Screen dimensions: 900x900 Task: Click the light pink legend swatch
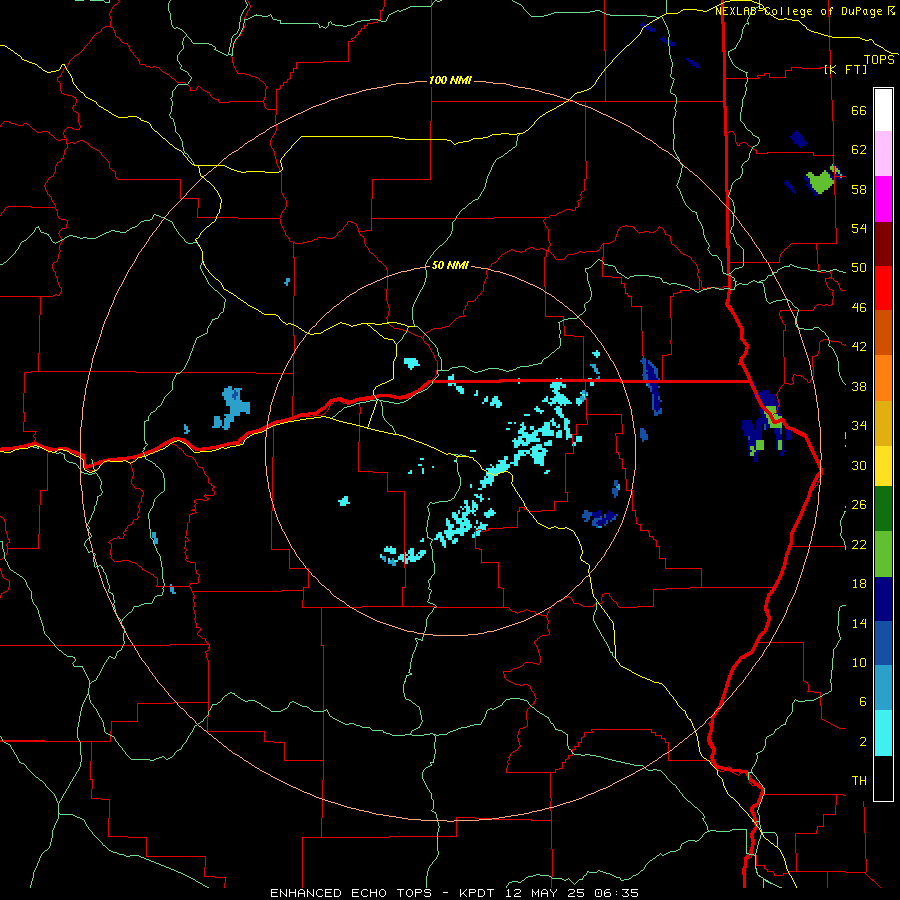883,154
